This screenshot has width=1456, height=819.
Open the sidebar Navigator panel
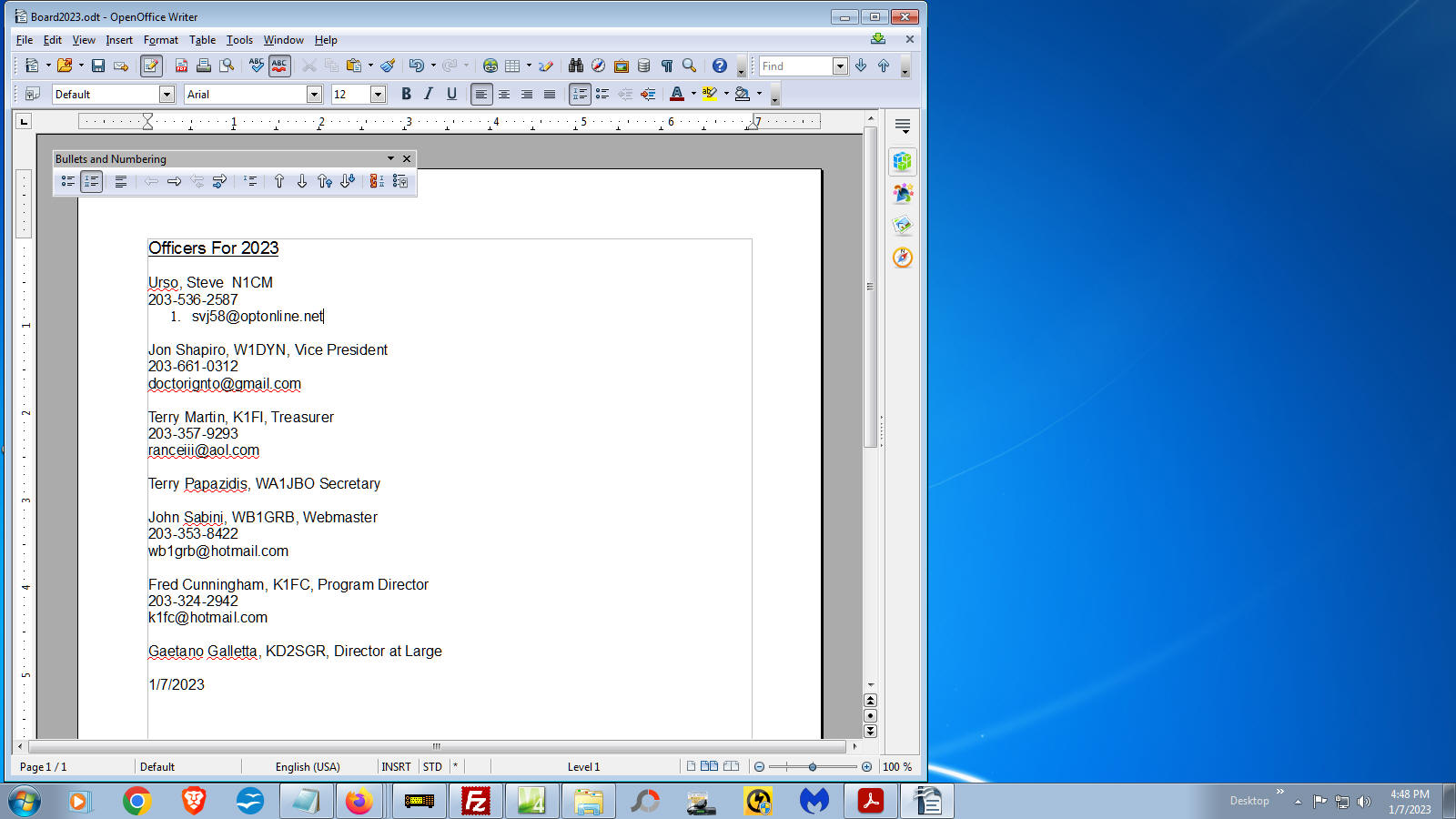pos(903,258)
